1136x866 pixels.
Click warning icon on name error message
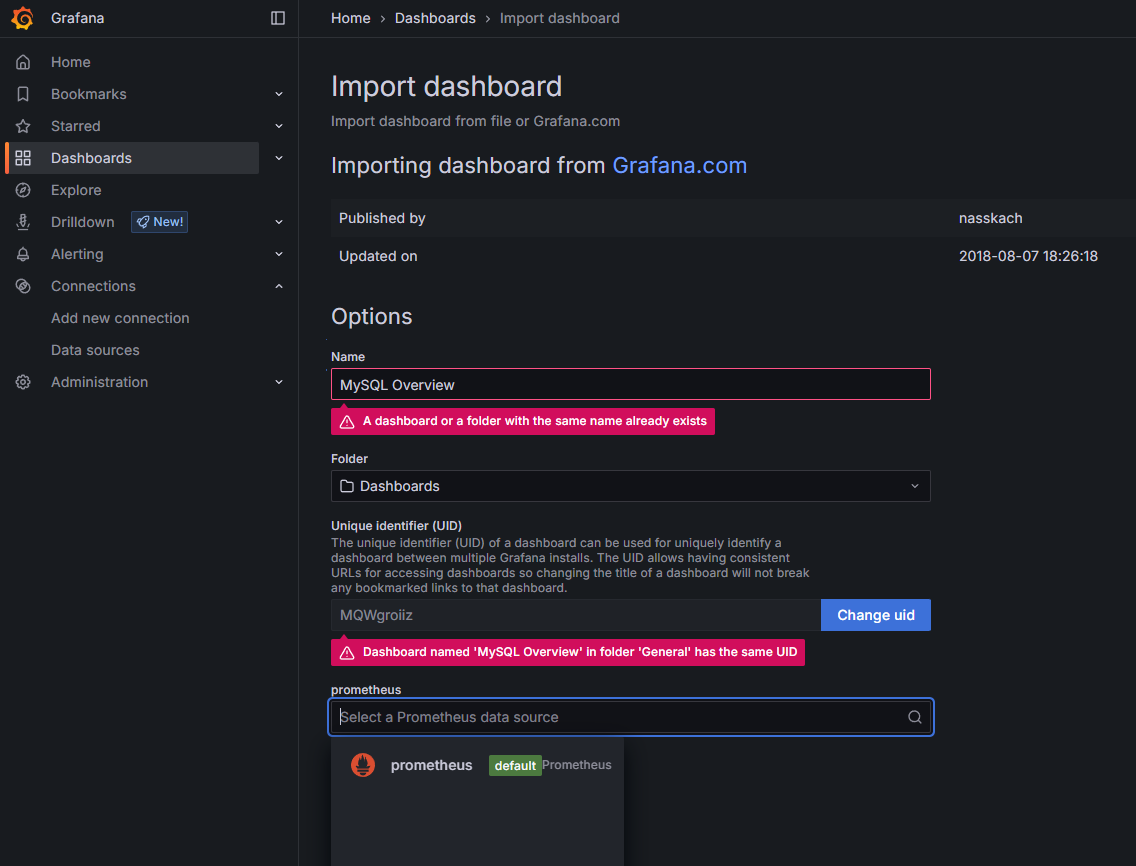click(x=347, y=422)
